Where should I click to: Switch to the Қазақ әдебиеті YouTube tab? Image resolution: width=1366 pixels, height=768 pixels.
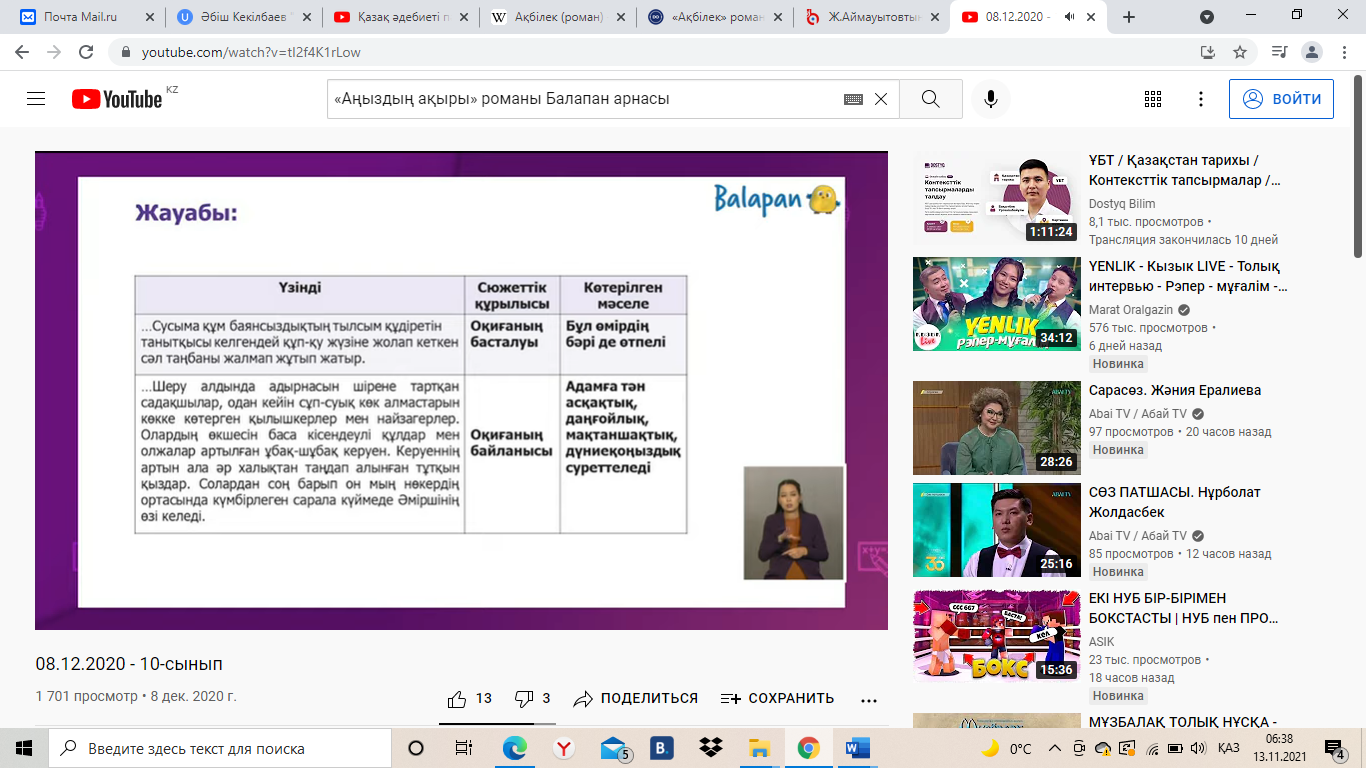(401, 17)
